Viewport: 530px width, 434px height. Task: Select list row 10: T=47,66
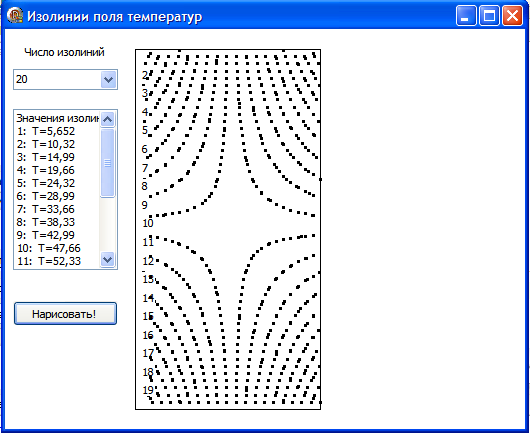click(57, 248)
